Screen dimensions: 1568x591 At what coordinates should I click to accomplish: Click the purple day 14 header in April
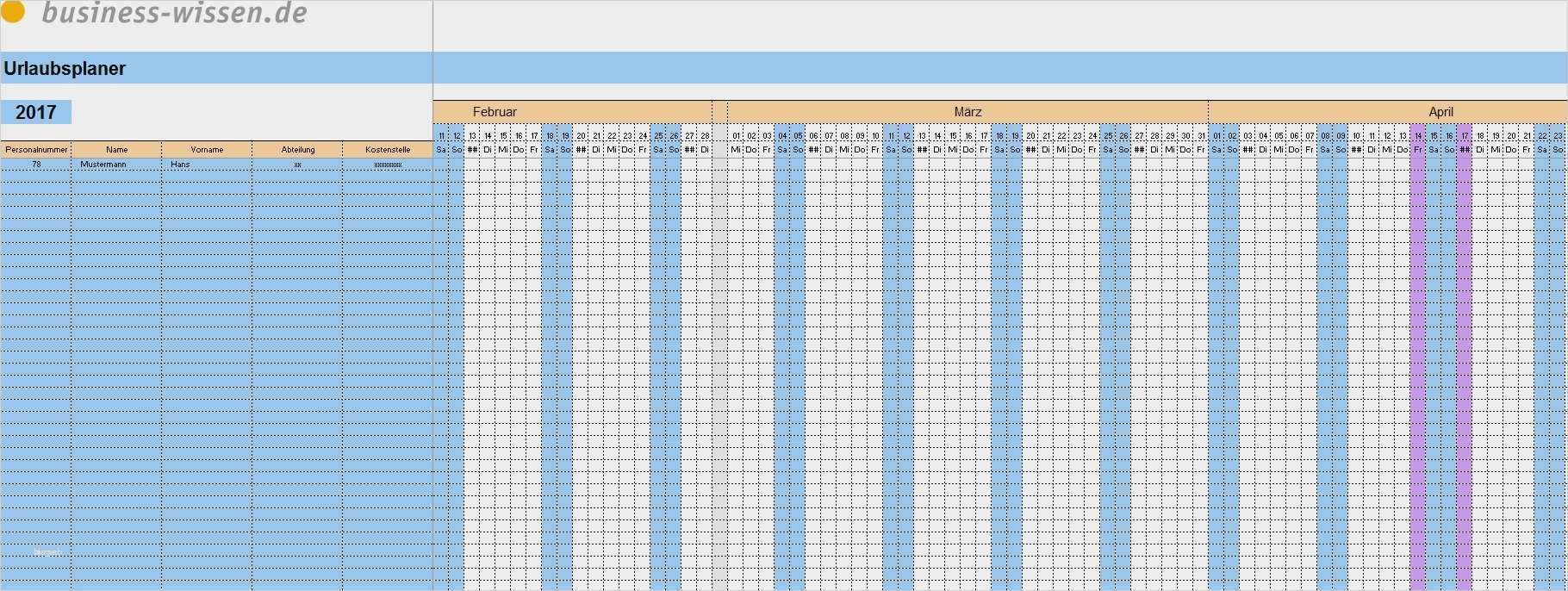coord(1418,136)
